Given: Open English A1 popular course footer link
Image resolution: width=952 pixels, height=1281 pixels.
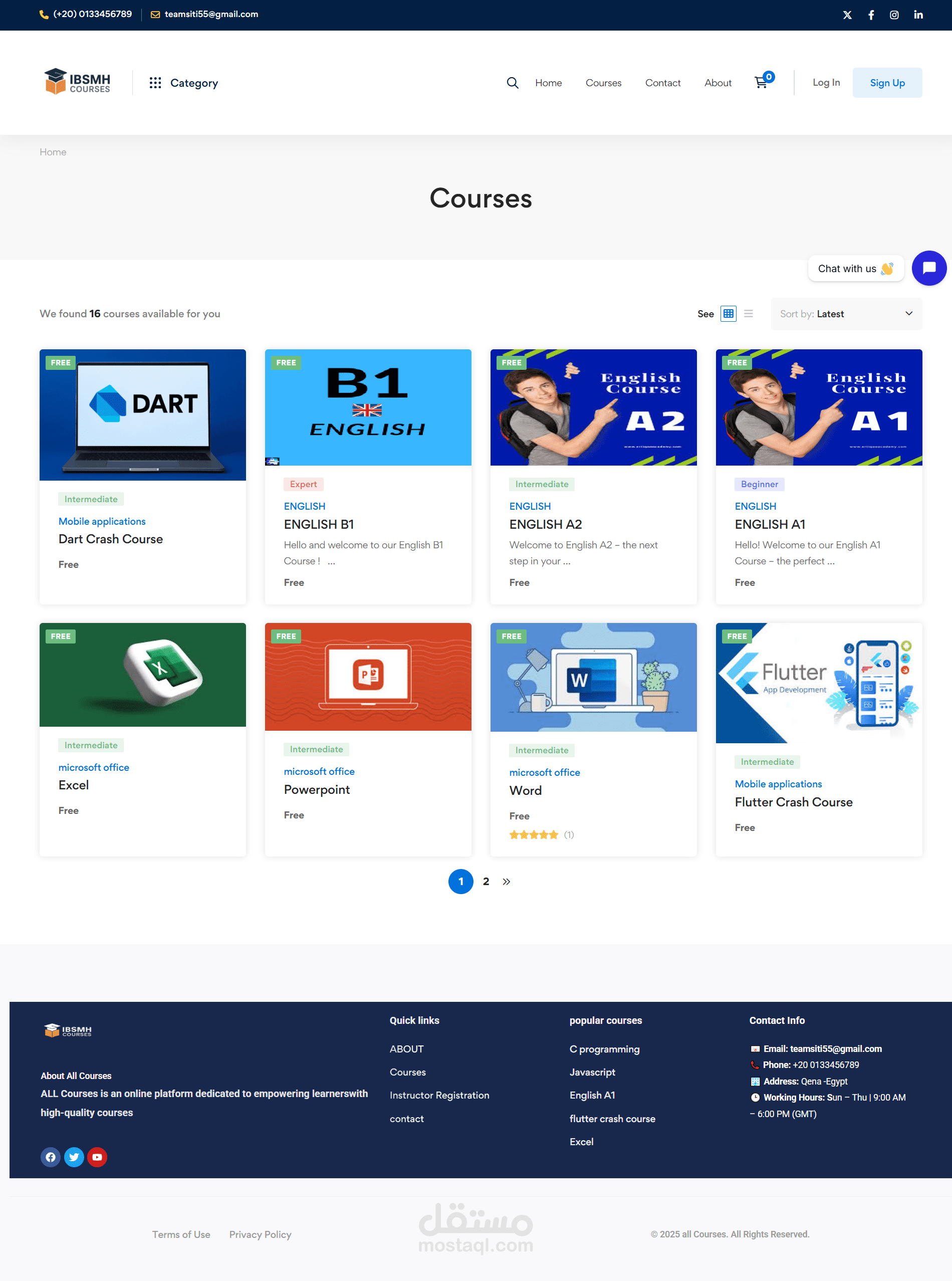Looking at the screenshot, I should (x=592, y=1096).
